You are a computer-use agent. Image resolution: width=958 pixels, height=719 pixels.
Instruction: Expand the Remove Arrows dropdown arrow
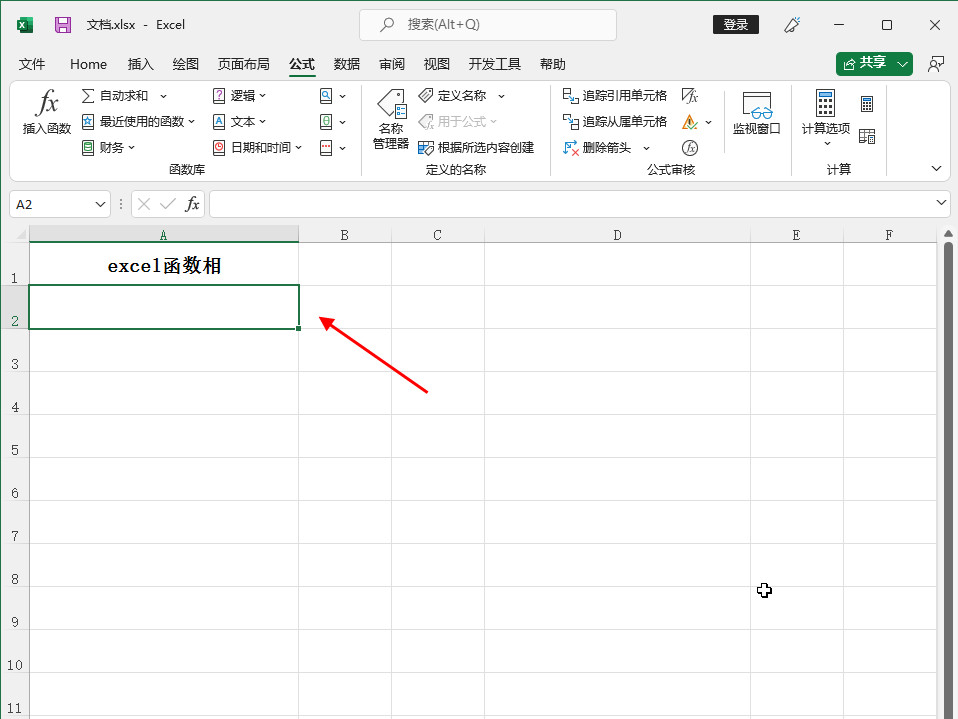pos(646,148)
